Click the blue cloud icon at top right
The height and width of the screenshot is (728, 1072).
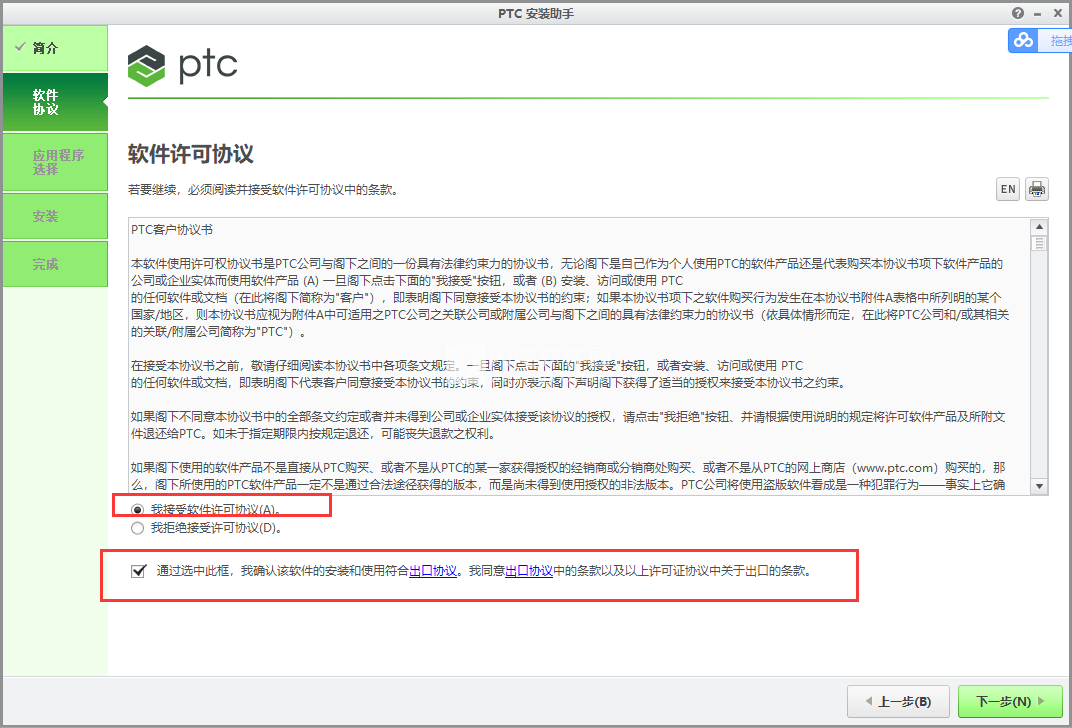click(x=1023, y=40)
